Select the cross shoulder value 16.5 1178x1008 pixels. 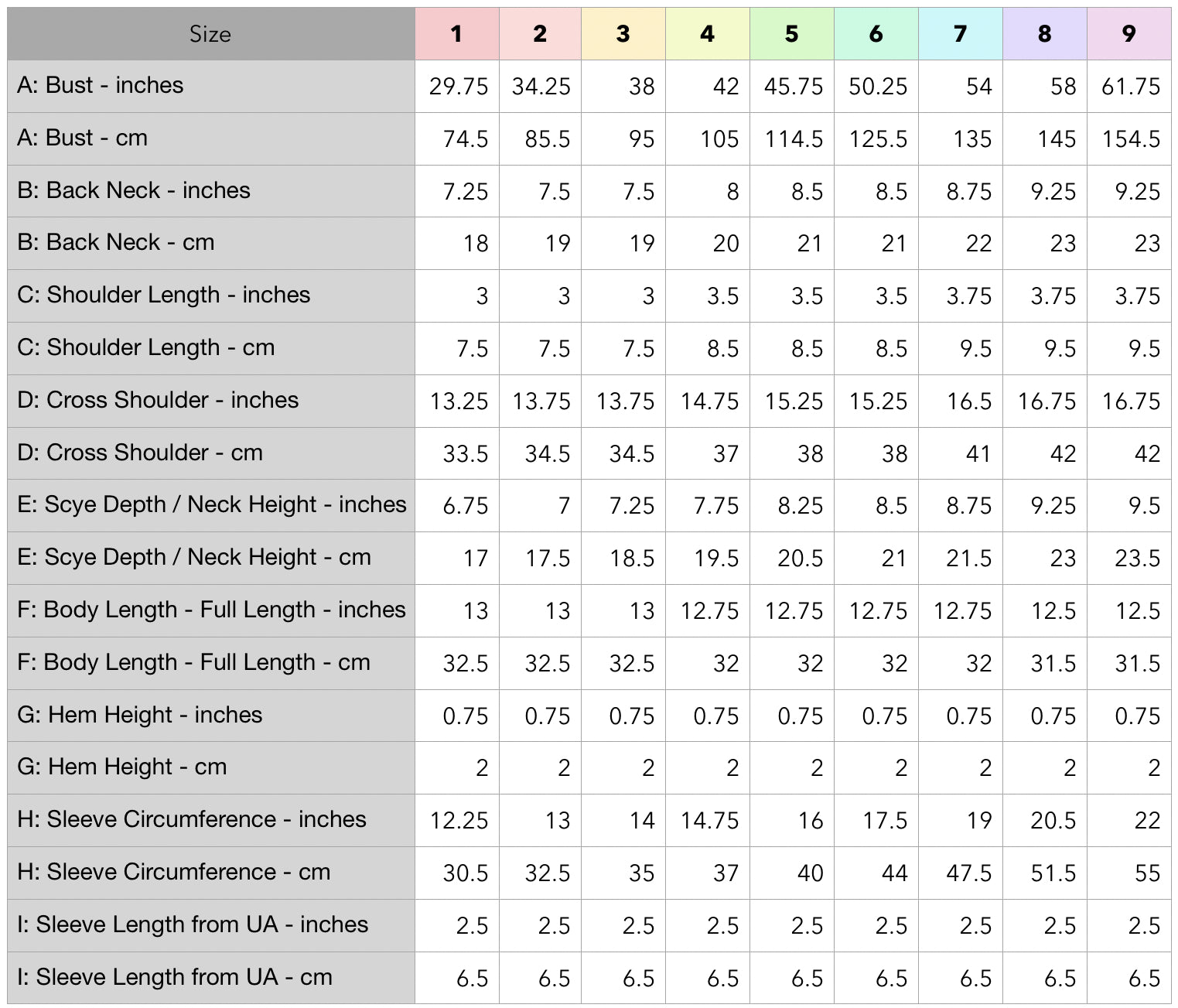tap(969, 401)
